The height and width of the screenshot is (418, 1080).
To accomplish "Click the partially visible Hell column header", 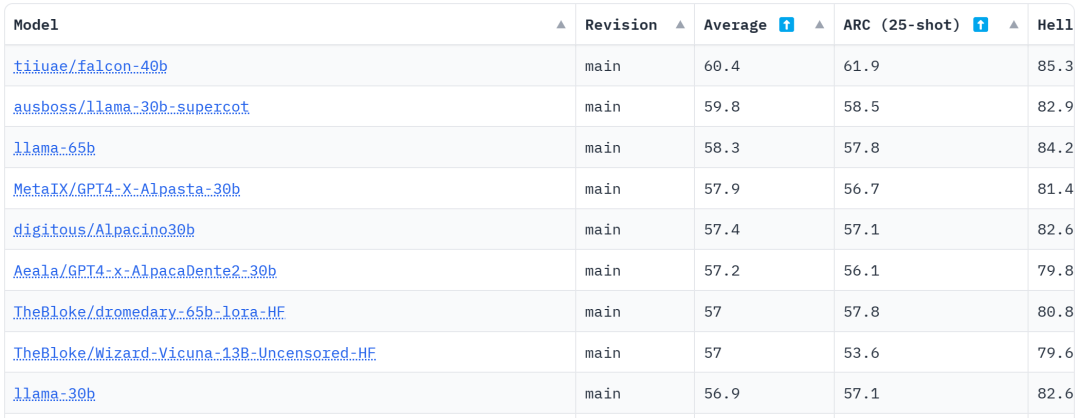I will [x=1055, y=25].
